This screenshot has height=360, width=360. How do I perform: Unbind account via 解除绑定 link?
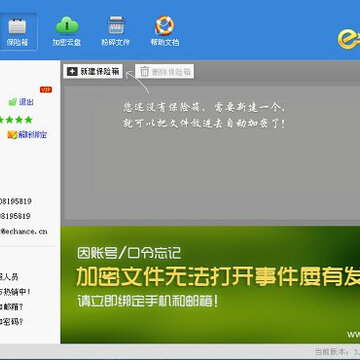(33, 135)
